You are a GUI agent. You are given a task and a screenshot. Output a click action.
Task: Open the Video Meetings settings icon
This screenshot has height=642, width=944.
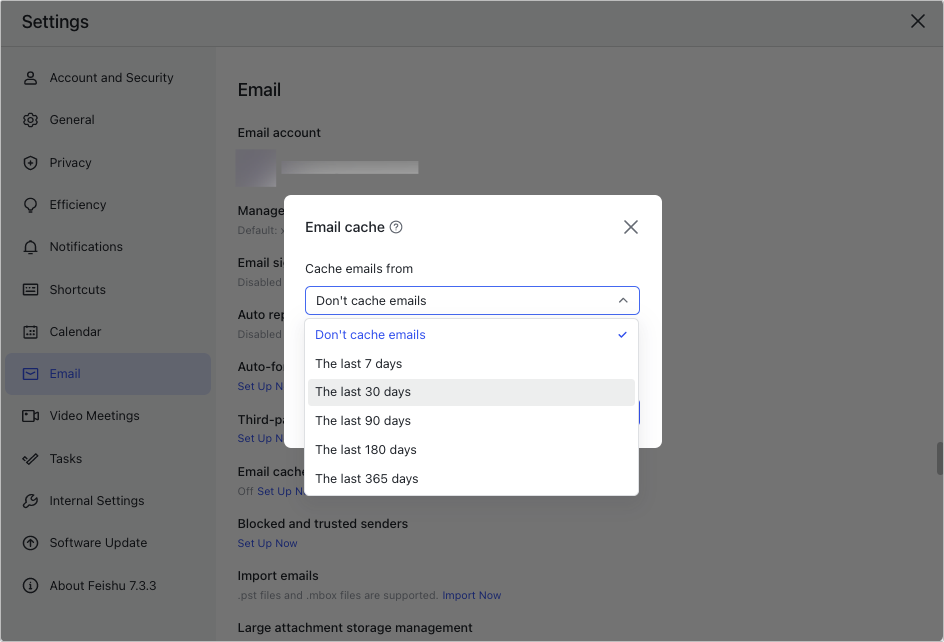(x=30, y=415)
